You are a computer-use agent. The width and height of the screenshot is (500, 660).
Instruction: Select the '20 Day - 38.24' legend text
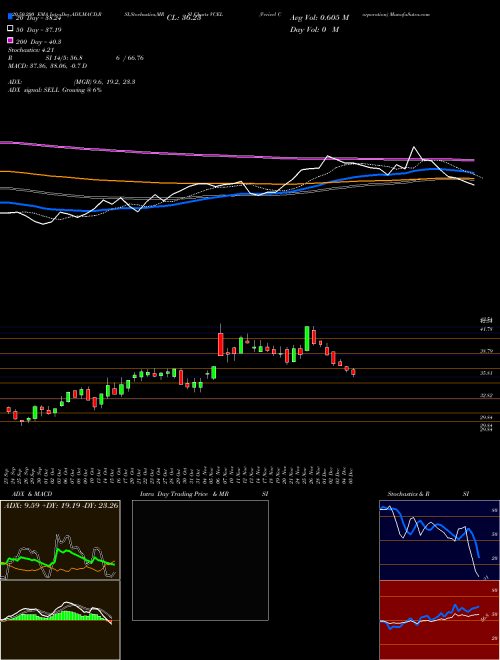(38, 19)
